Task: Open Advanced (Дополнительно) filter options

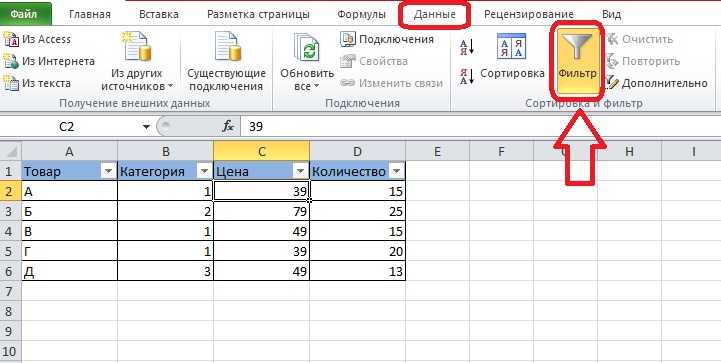Action: pos(657,83)
